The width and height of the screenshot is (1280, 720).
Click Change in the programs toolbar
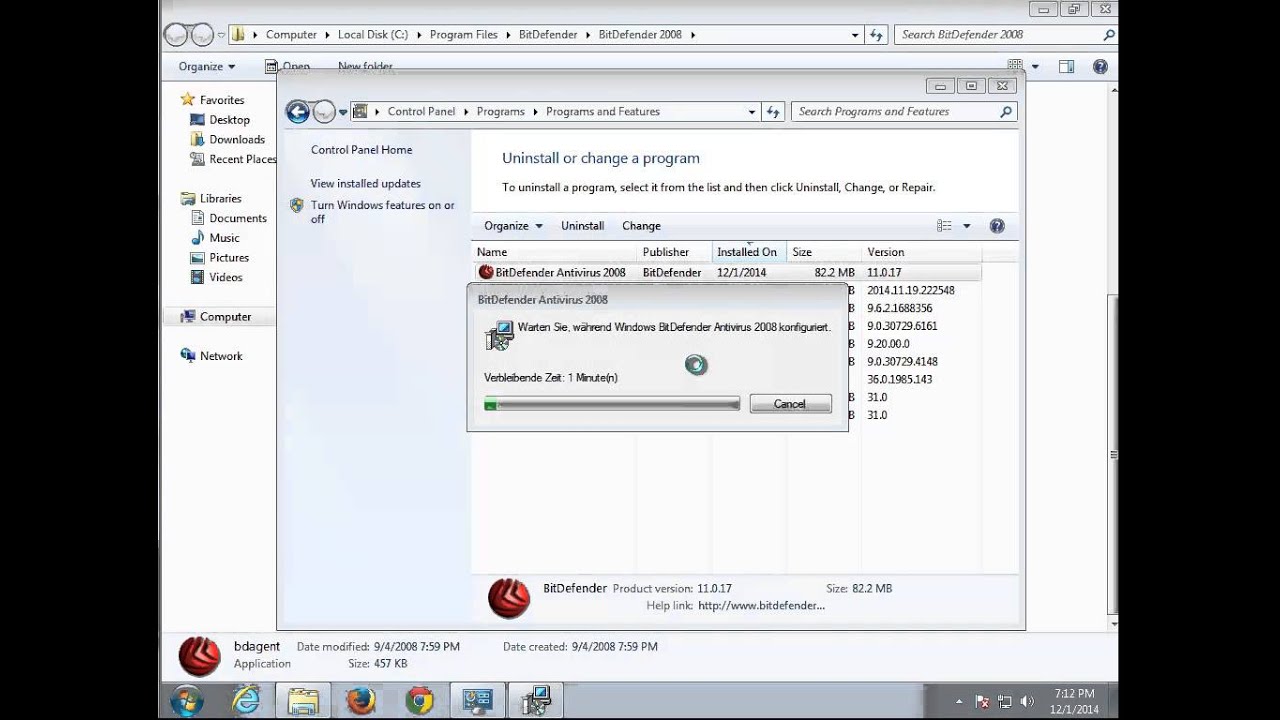tap(641, 226)
